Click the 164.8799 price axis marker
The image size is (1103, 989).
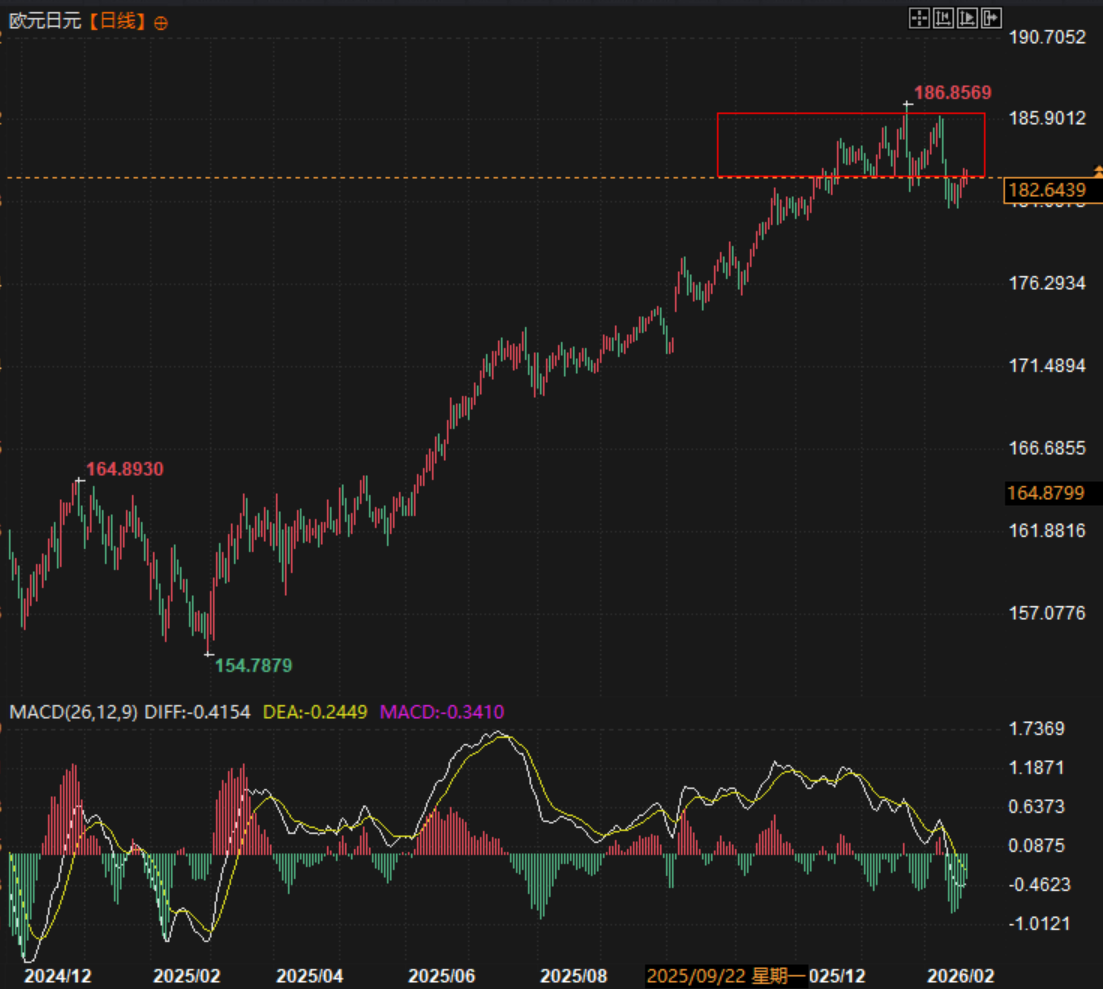1046,492
